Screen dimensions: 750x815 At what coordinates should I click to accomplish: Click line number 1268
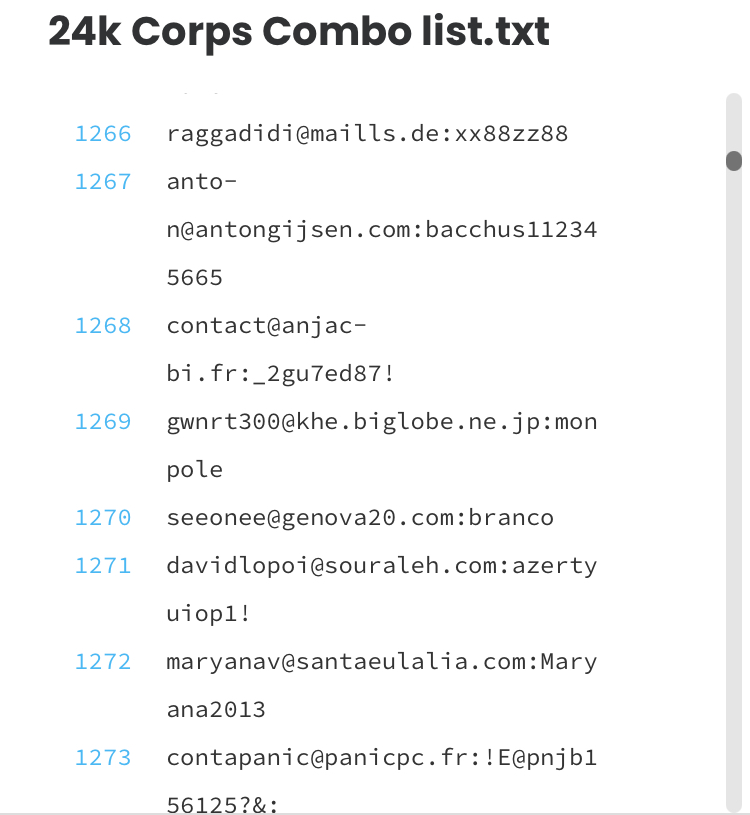[103, 326]
